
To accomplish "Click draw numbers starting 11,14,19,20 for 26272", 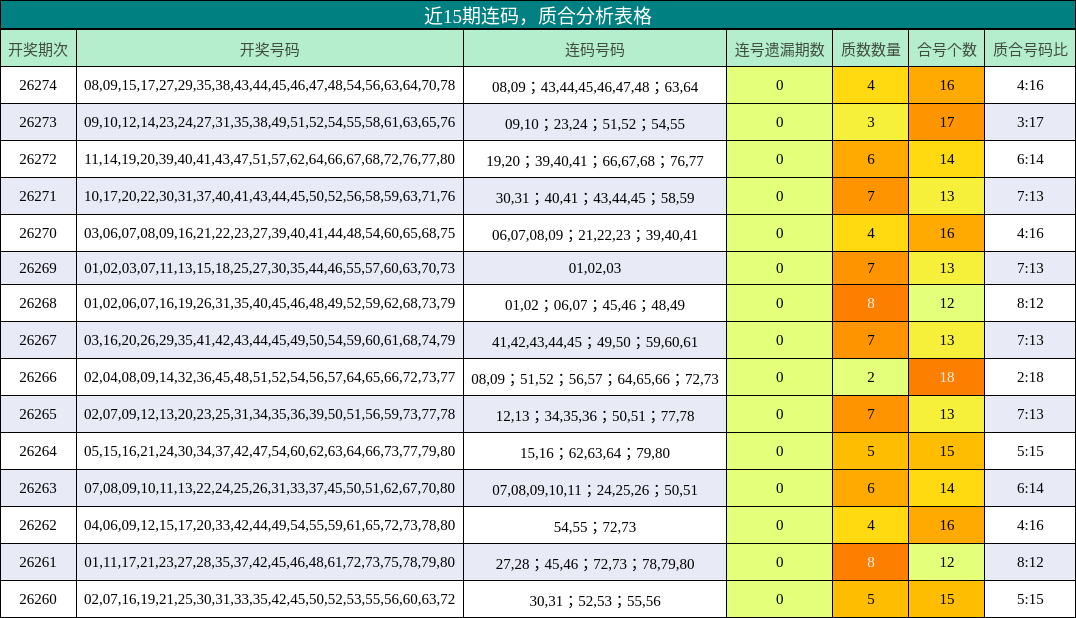I will 270,159.
